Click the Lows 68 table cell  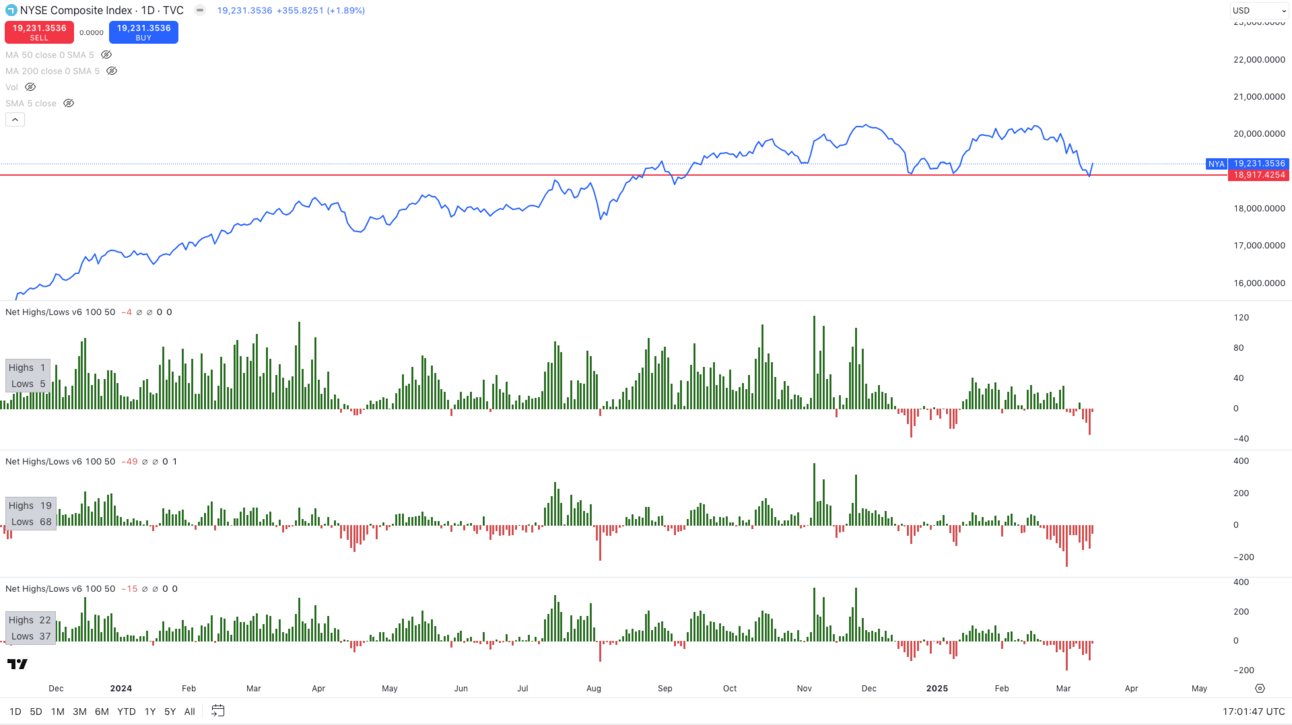tap(31, 522)
